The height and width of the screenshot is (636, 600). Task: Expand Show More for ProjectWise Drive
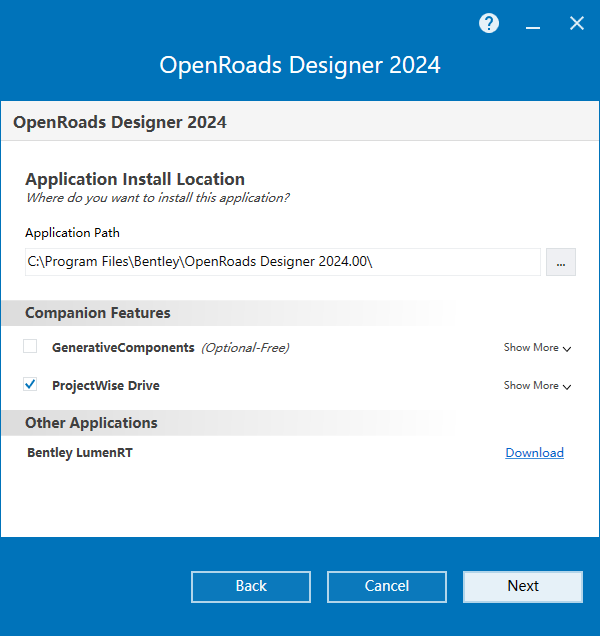click(x=537, y=385)
